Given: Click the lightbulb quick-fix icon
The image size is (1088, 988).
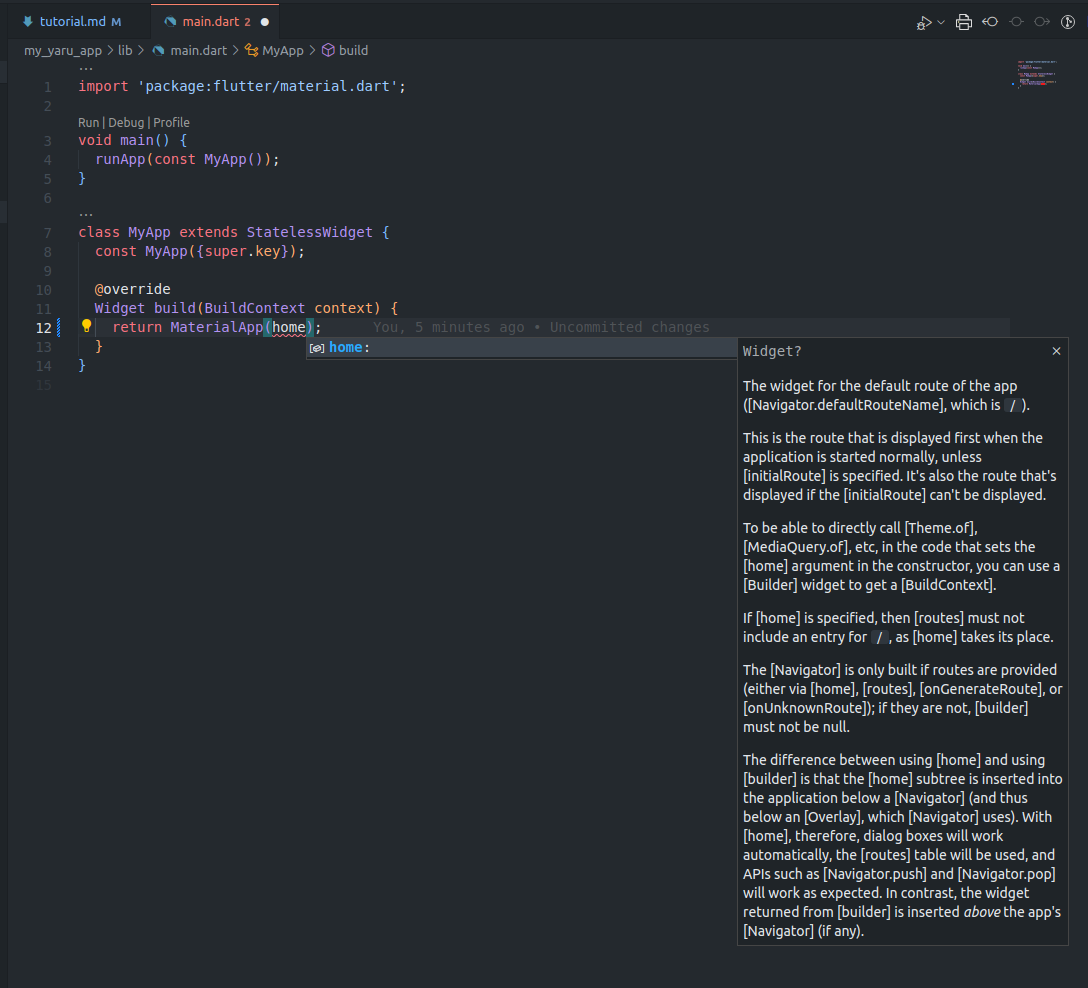Looking at the screenshot, I should click(86, 327).
